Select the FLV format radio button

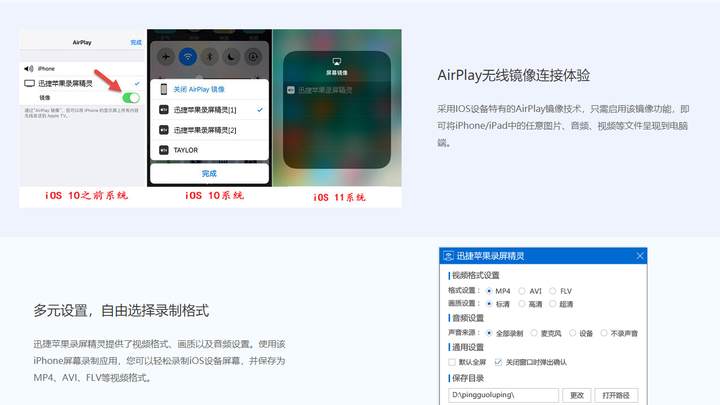[552, 291]
